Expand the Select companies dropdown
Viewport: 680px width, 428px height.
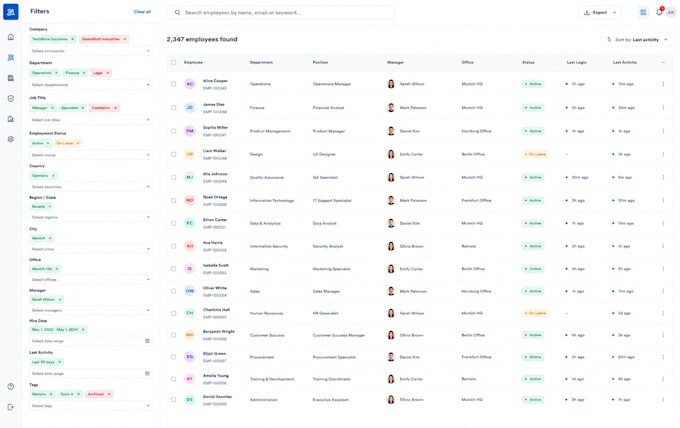coord(91,51)
